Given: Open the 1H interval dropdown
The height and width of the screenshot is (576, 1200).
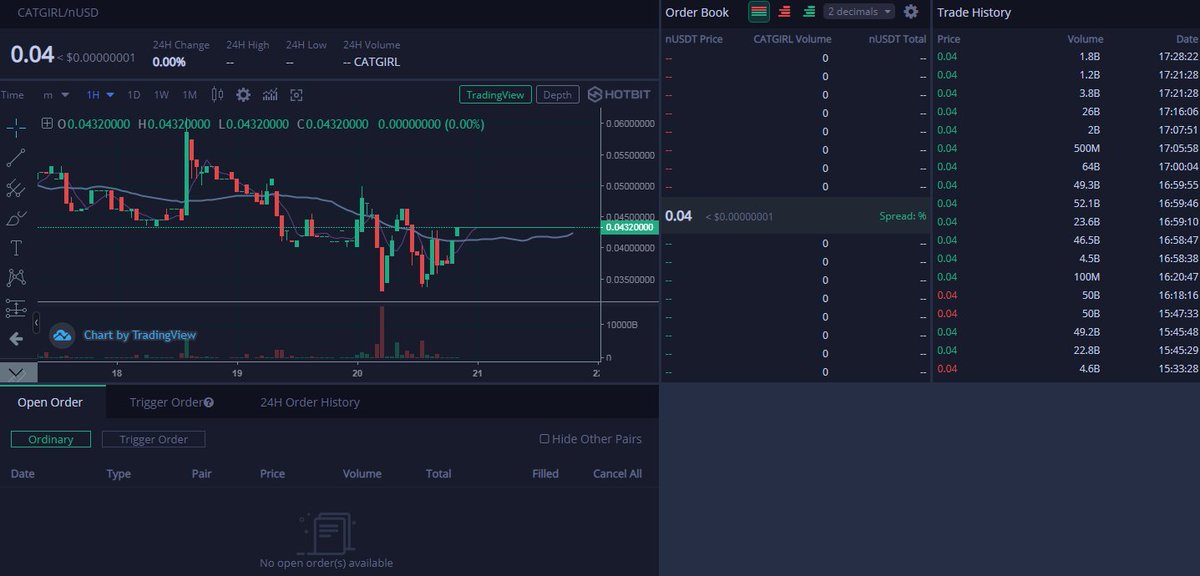Looking at the screenshot, I should click(x=100, y=95).
